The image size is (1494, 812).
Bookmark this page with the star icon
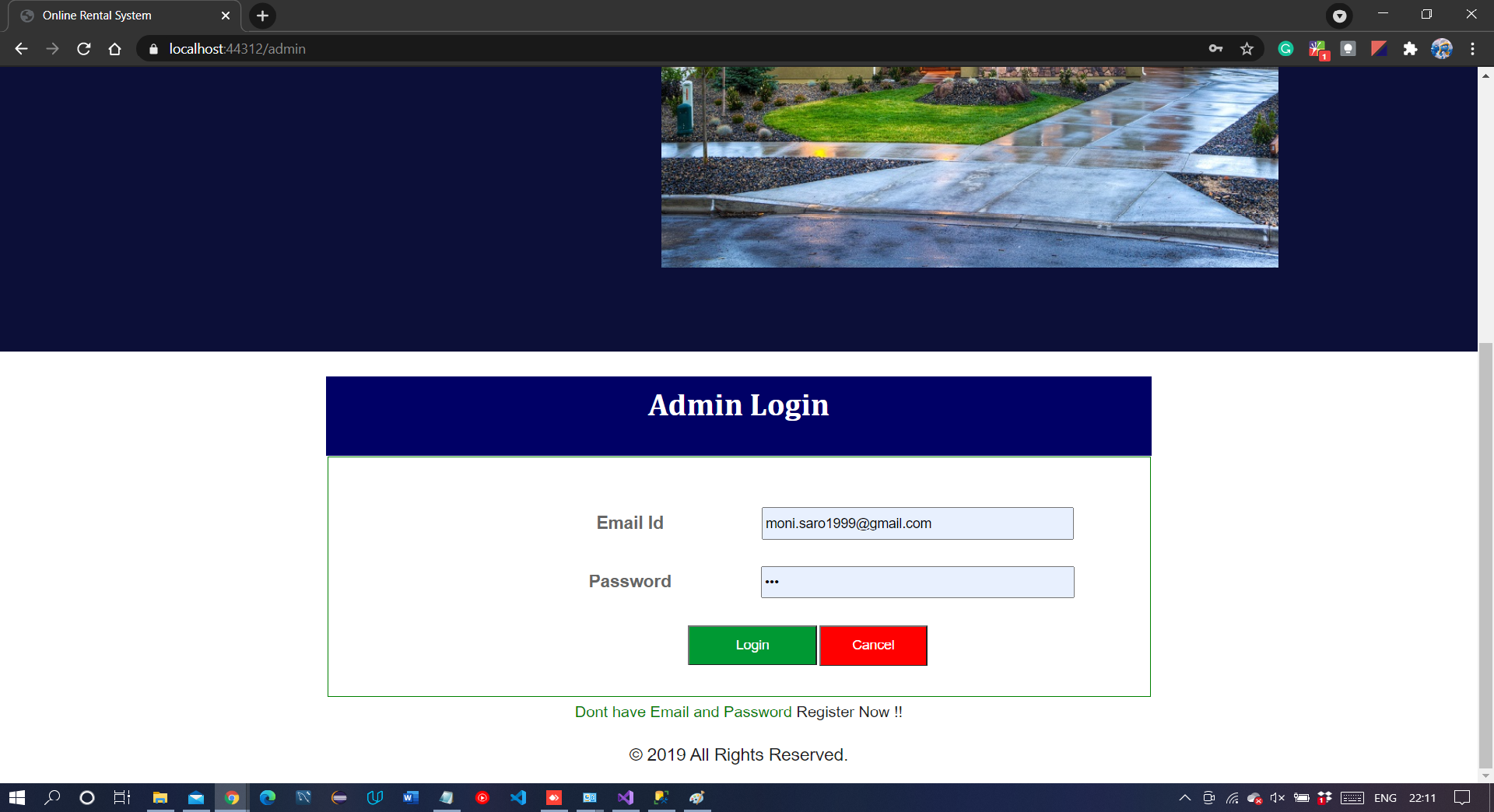tap(1247, 48)
